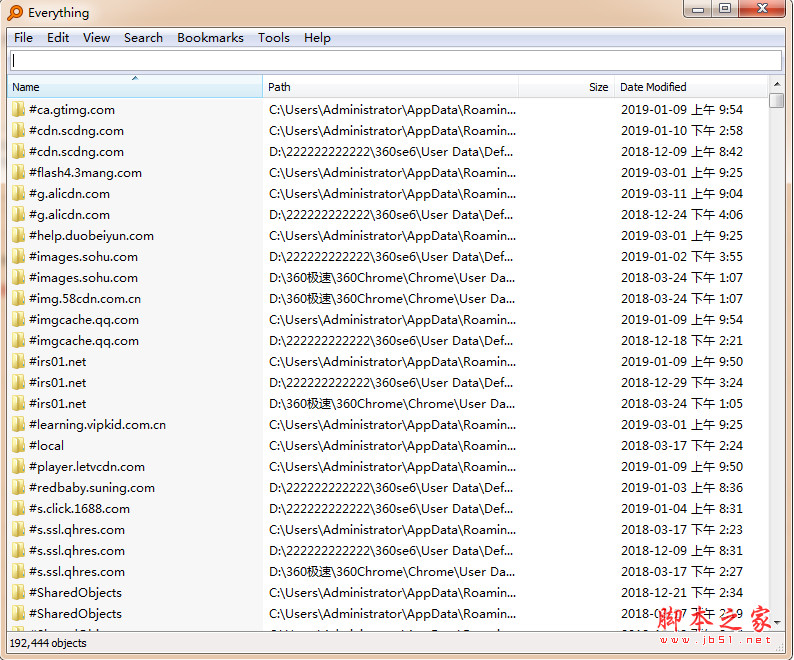Open the Edit menu
Image resolution: width=794 pixels, height=660 pixels.
(x=58, y=38)
